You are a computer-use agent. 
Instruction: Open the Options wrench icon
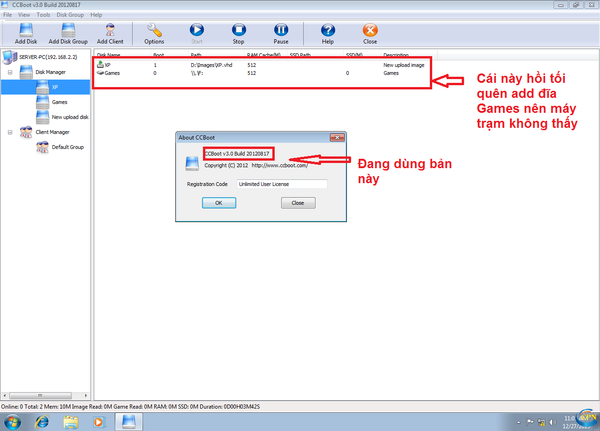tap(154, 34)
